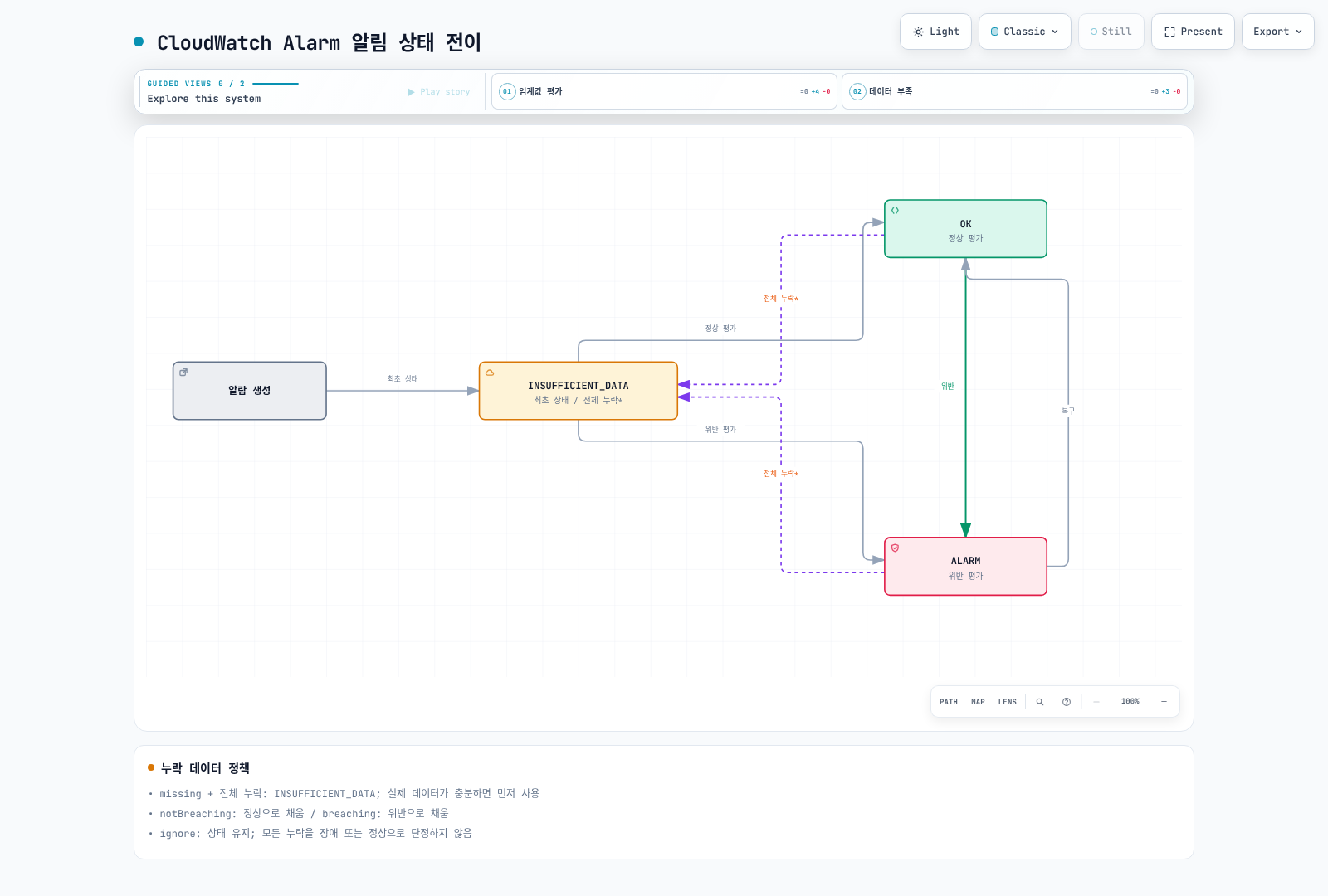Click the 위반 평가 edge label on connector
The width and height of the screenshot is (1328, 896).
click(x=720, y=430)
